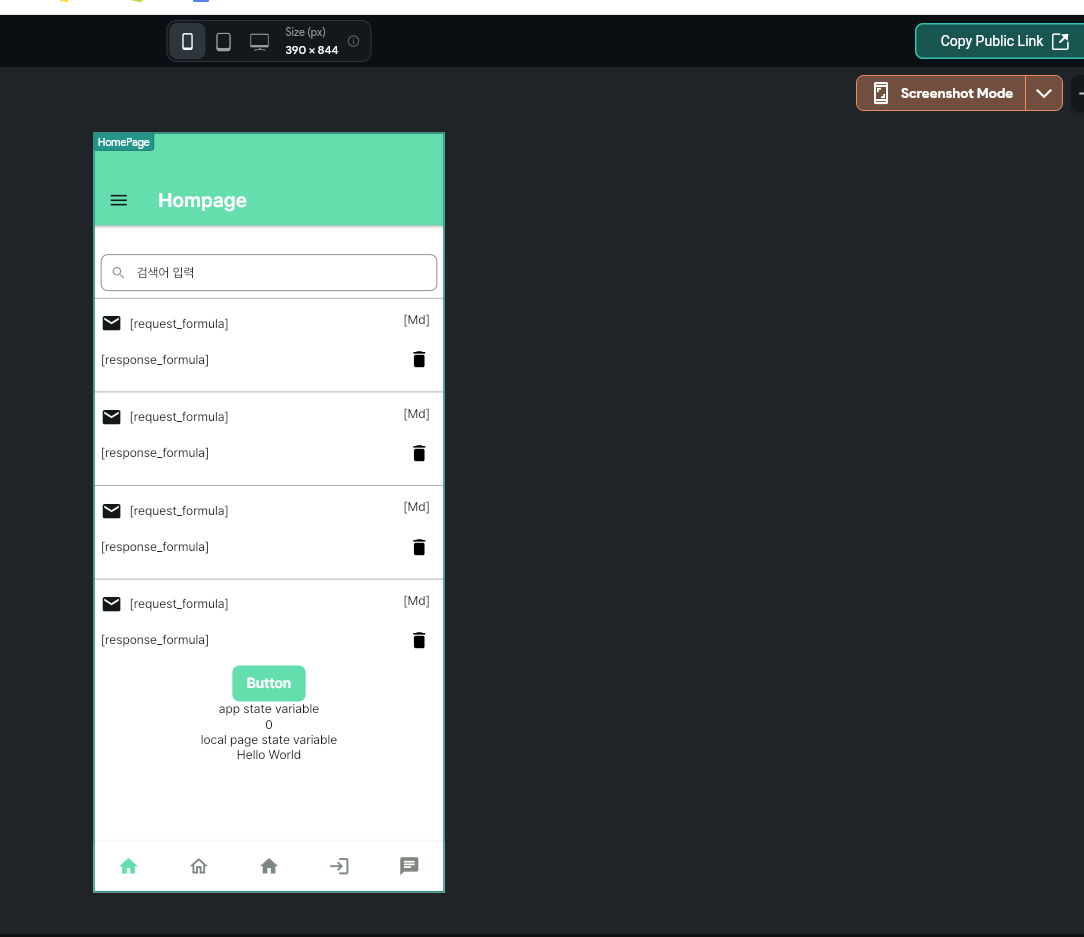Screen dimensions: 1084x937
Task: Open the hamburger menu in Hompage app bar
Action: click(x=119, y=201)
